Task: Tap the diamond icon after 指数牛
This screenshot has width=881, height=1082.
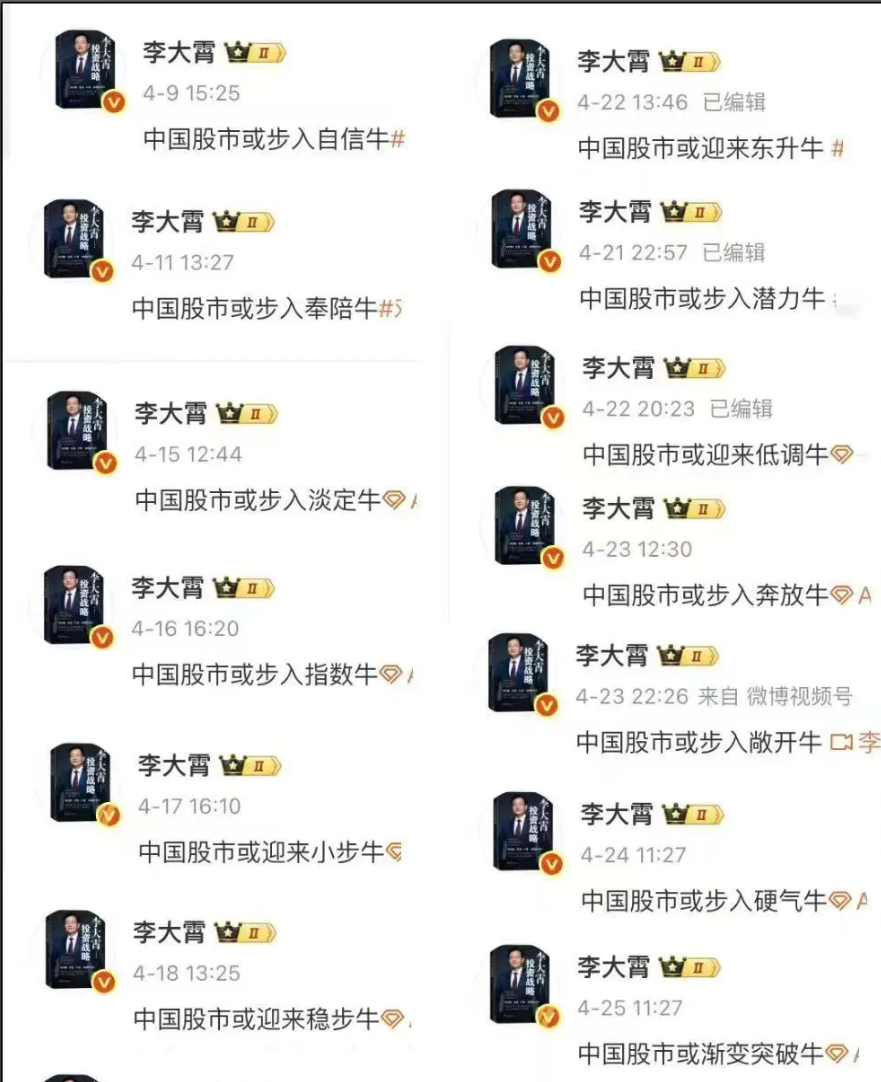Action: pyautogui.click(x=391, y=674)
